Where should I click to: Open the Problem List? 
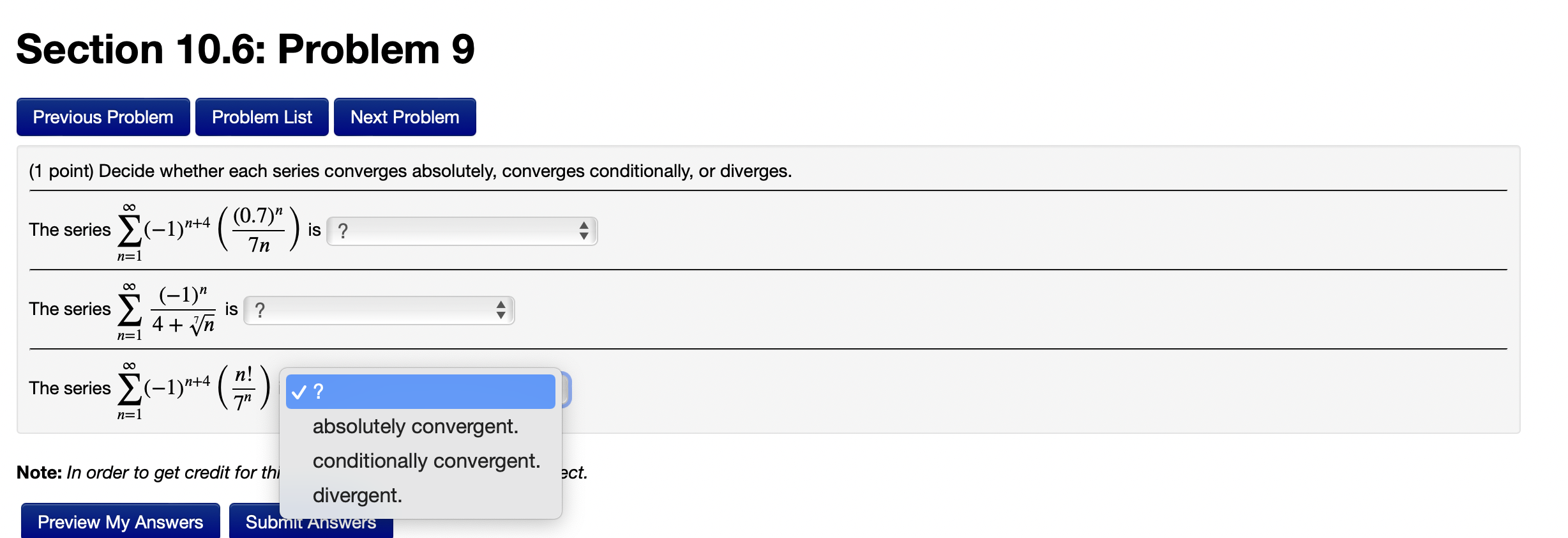click(x=262, y=116)
